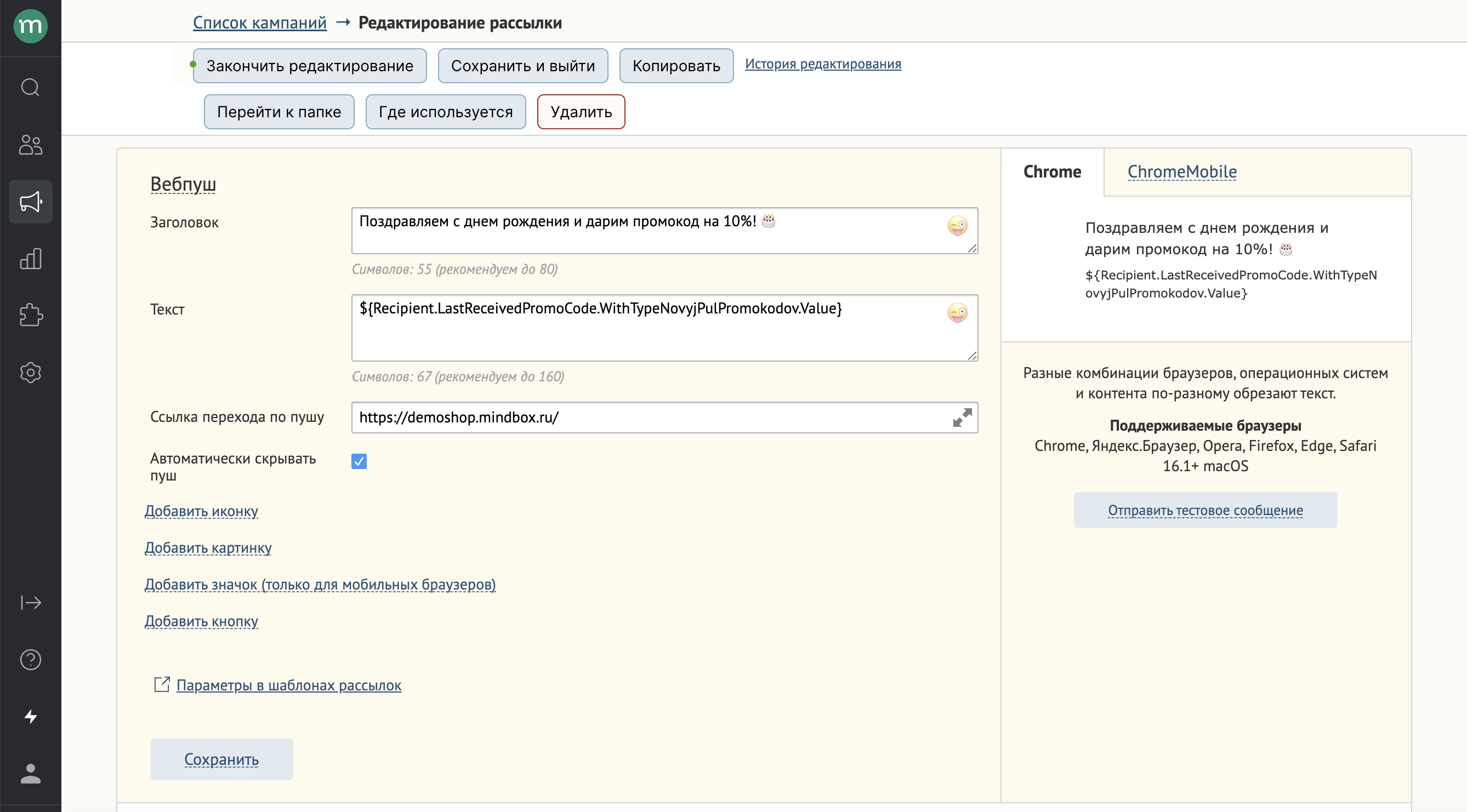Grab the resize handle of Текст textarea
The width and height of the screenshot is (1467, 812).
[x=971, y=356]
